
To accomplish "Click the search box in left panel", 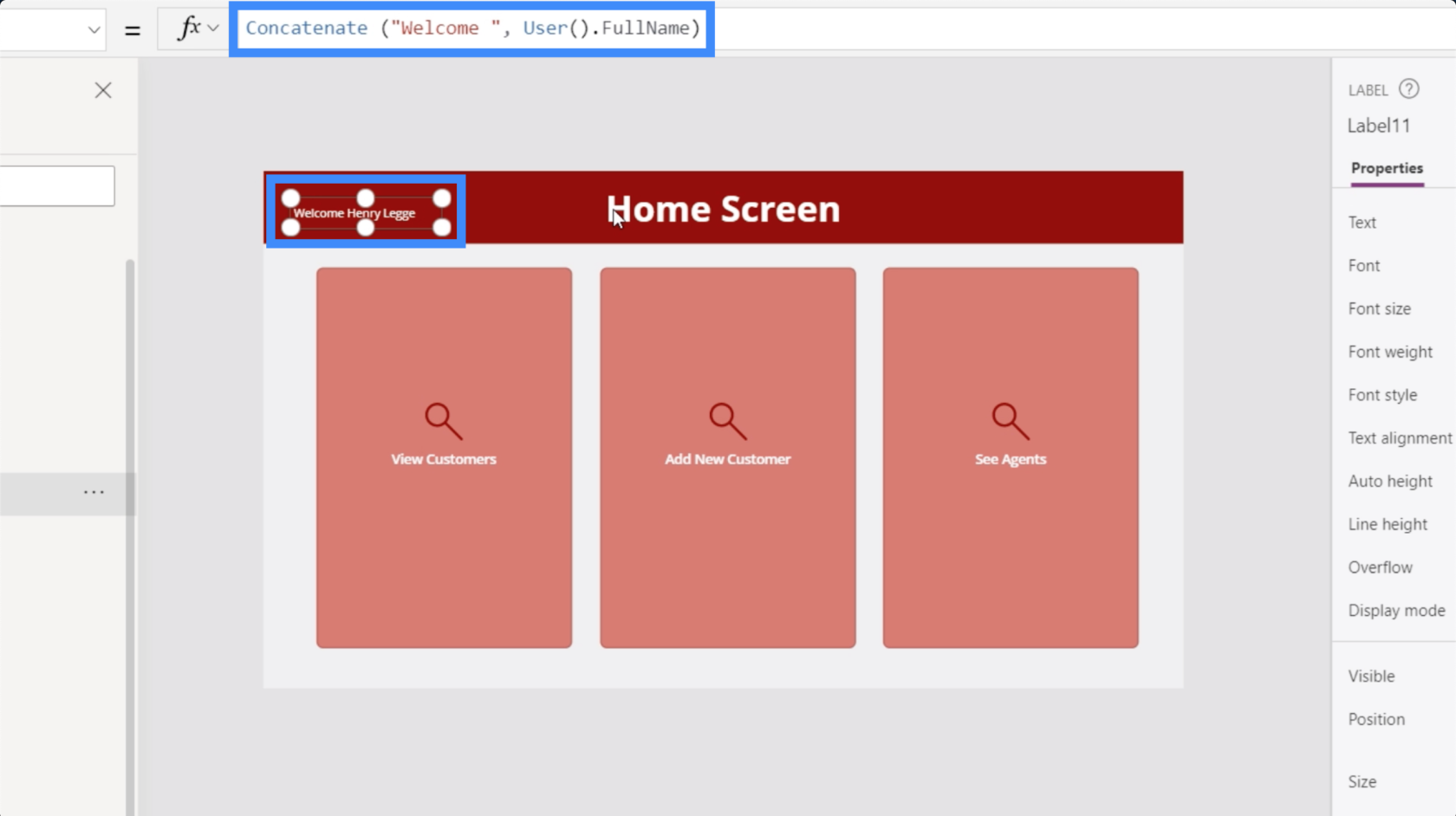I will tap(57, 185).
